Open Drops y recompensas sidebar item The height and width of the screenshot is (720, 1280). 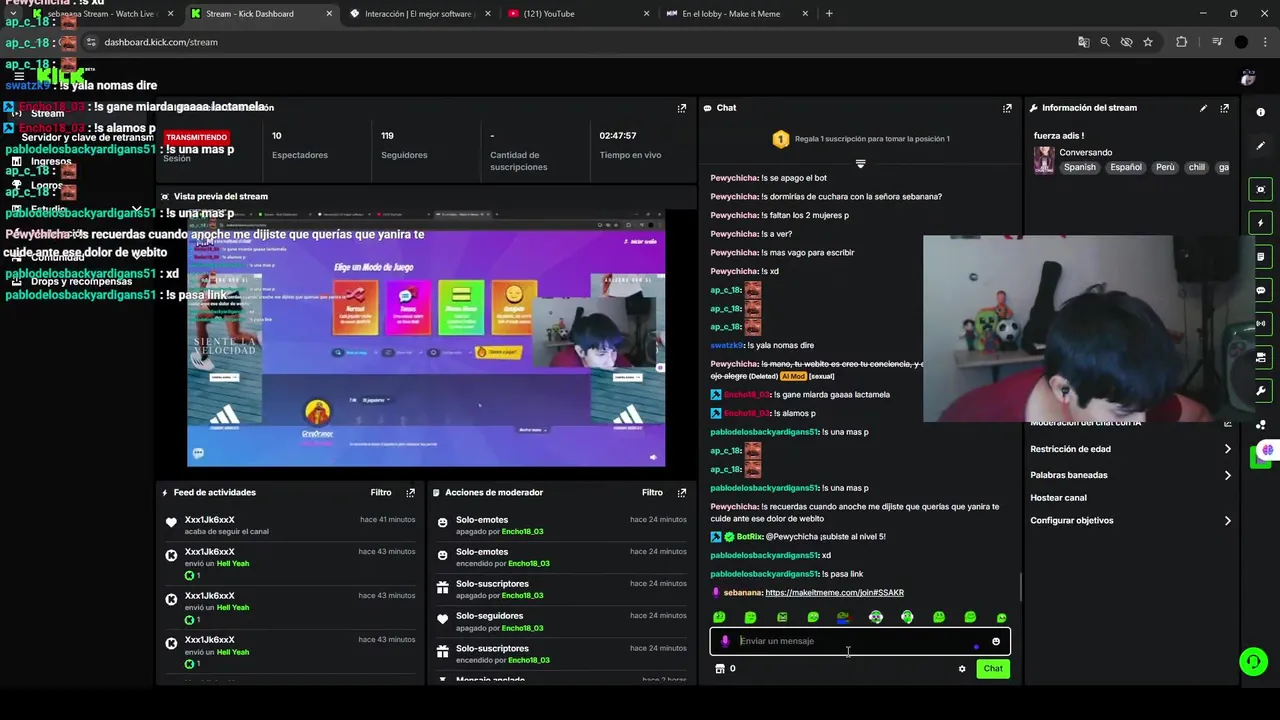pos(81,282)
